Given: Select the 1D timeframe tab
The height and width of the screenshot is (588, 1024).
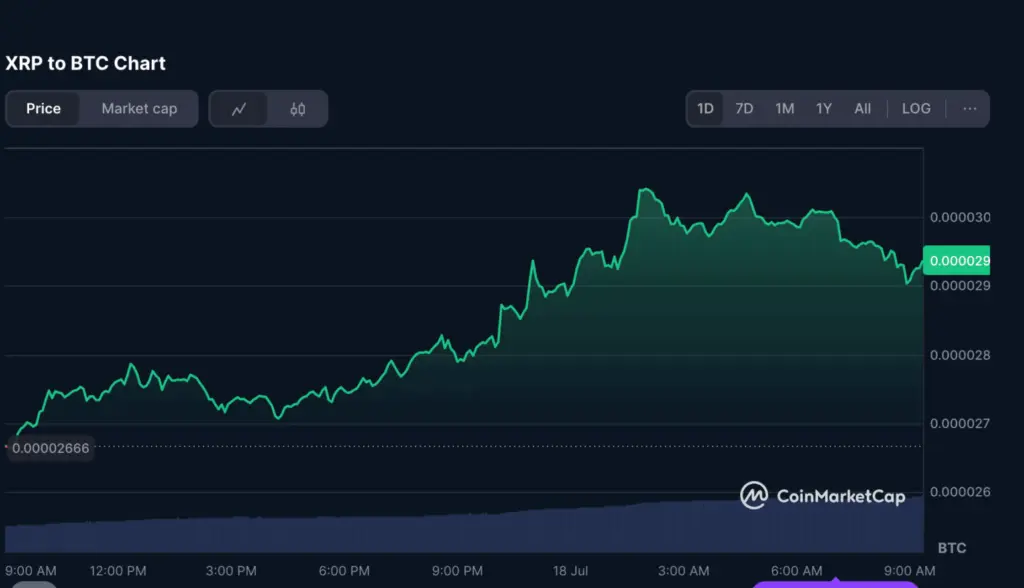Looking at the screenshot, I should 705,108.
